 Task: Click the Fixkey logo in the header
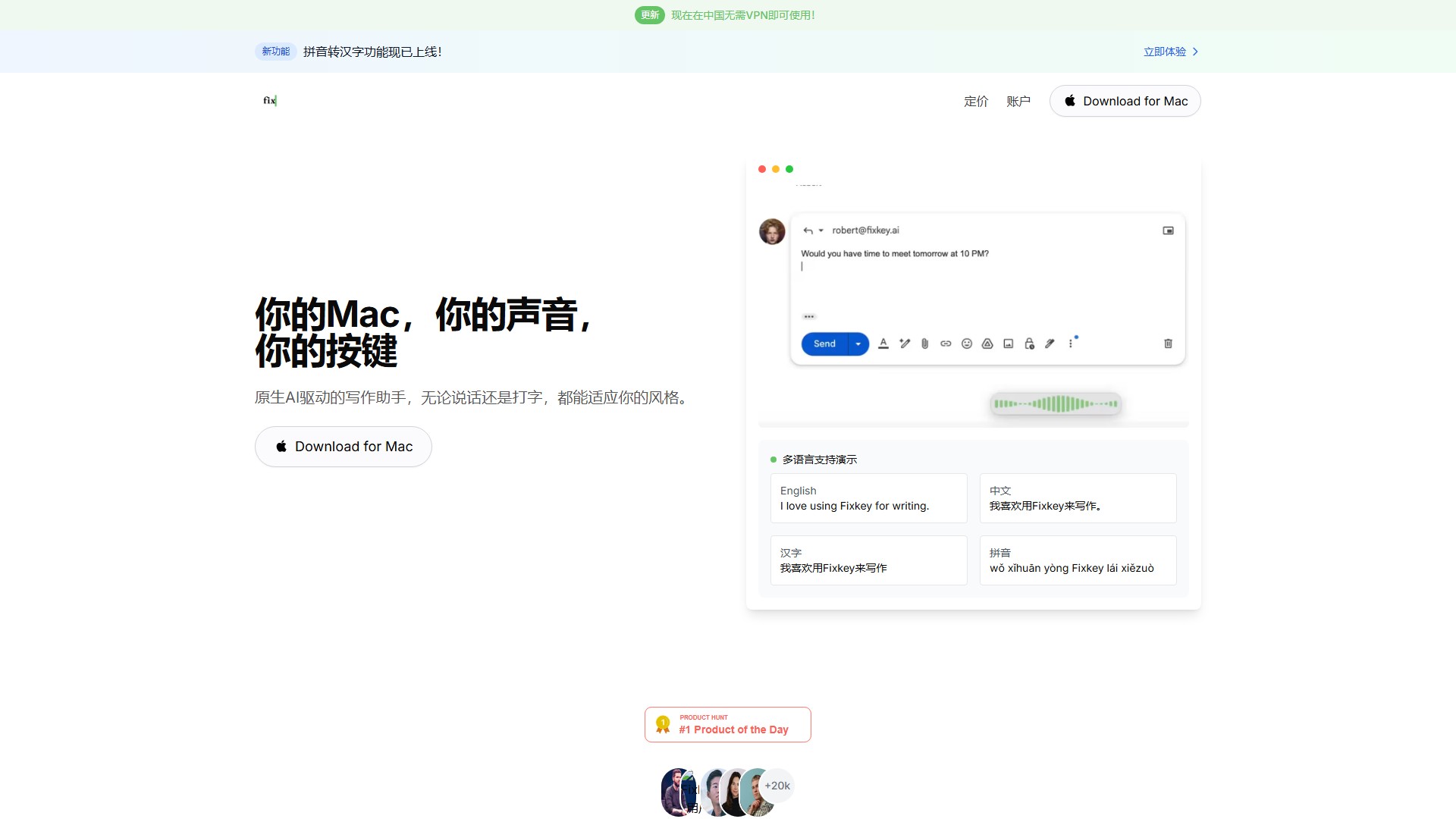coord(270,101)
